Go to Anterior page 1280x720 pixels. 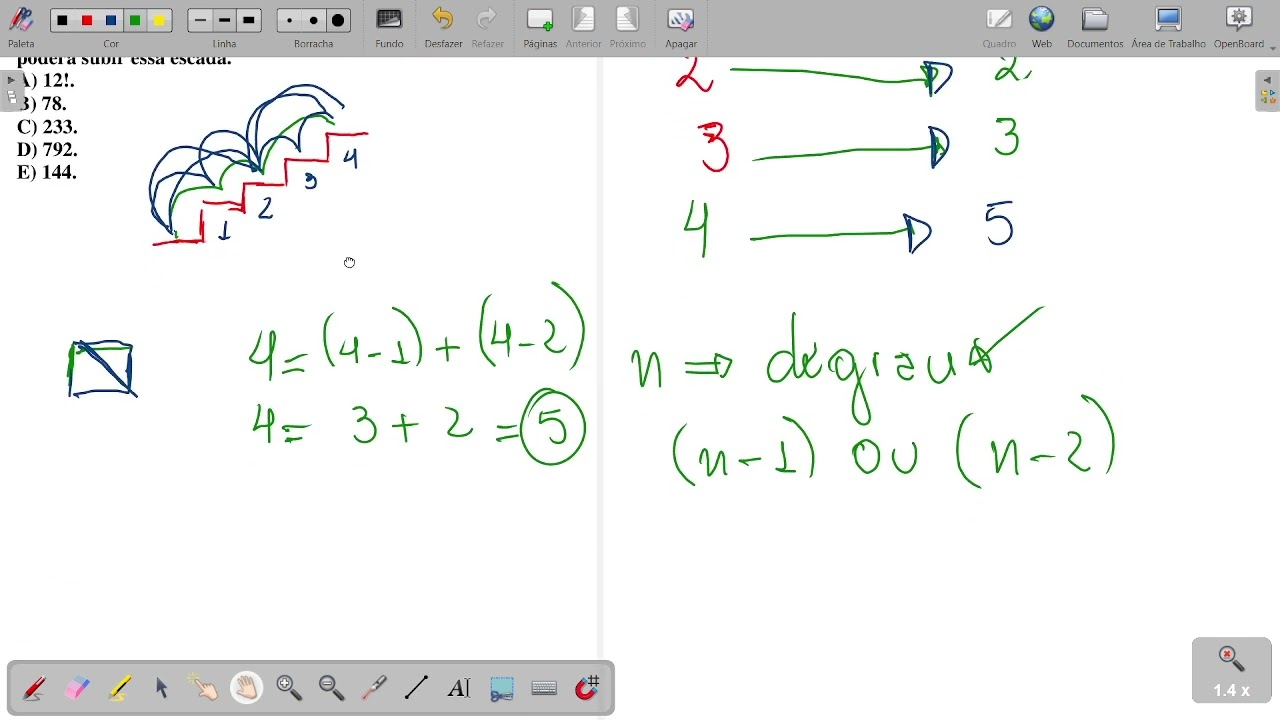[x=583, y=26]
